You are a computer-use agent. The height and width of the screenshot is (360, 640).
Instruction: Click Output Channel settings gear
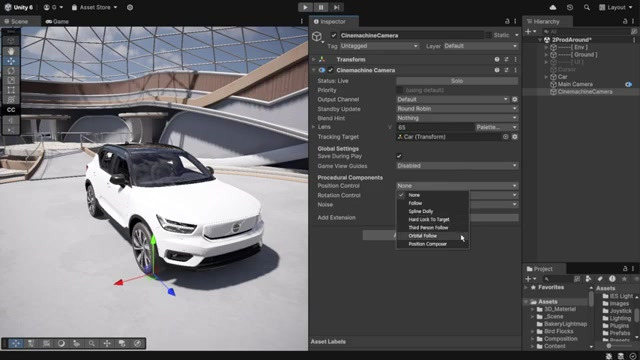click(x=515, y=100)
